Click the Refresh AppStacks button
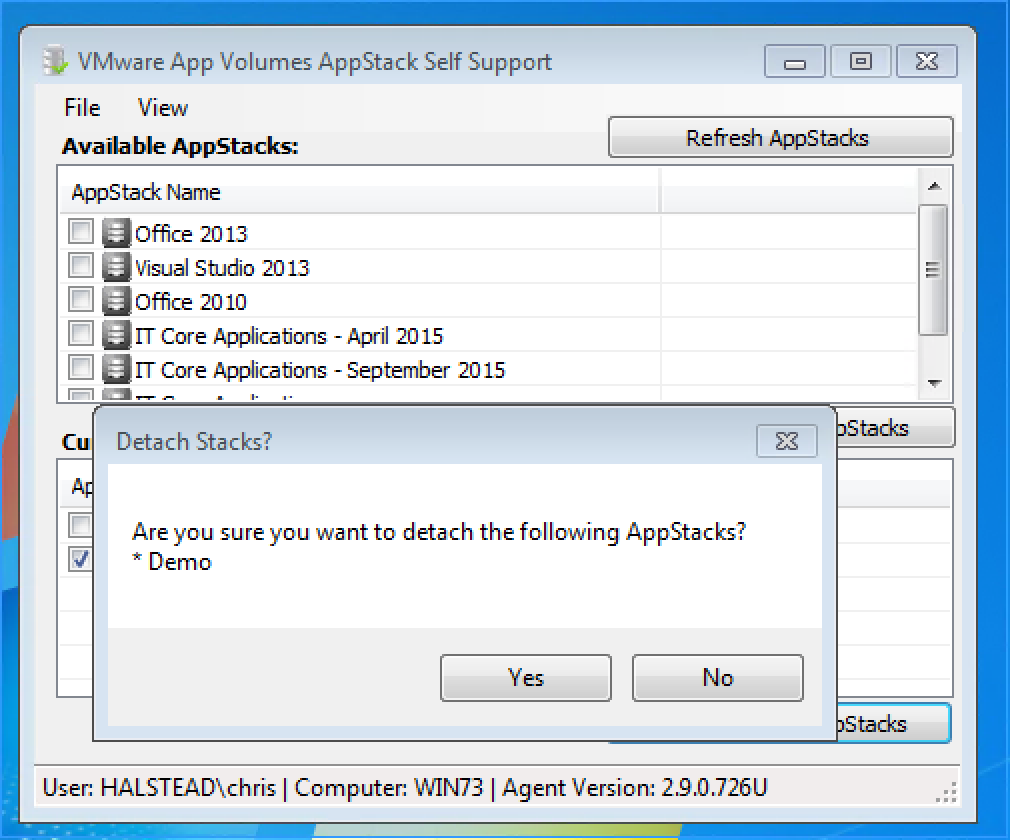The height and width of the screenshot is (840, 1010). (x=779, y=138)
